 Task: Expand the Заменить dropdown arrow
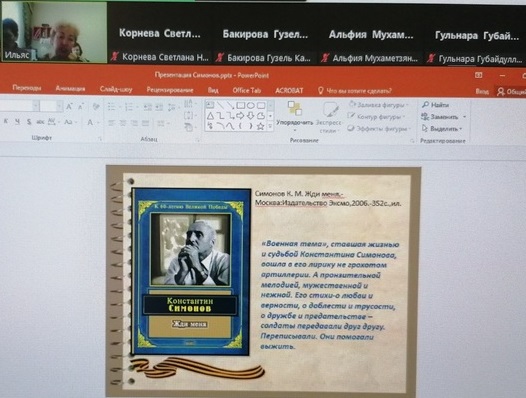(465, 117)
